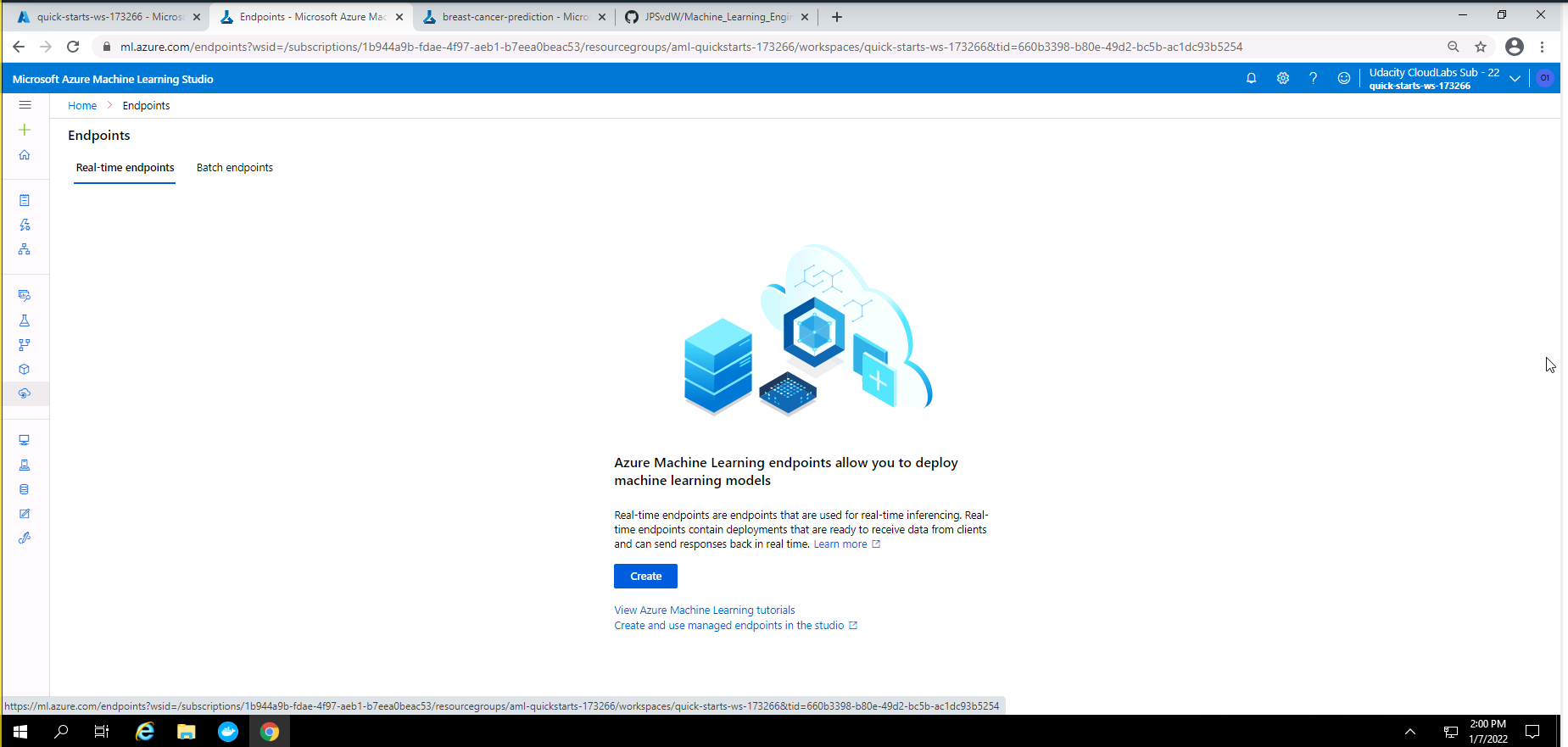Expand the hamburger navigation menu
The width and height of the screenshot is (1568, 747).
tap(25, 105)
